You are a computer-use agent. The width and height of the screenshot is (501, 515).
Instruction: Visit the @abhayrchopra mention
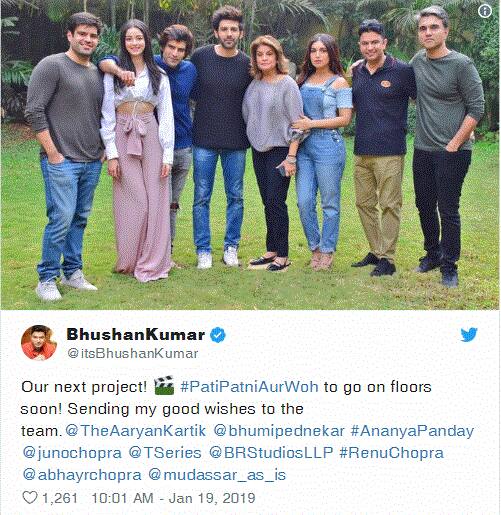coord(82,475)
